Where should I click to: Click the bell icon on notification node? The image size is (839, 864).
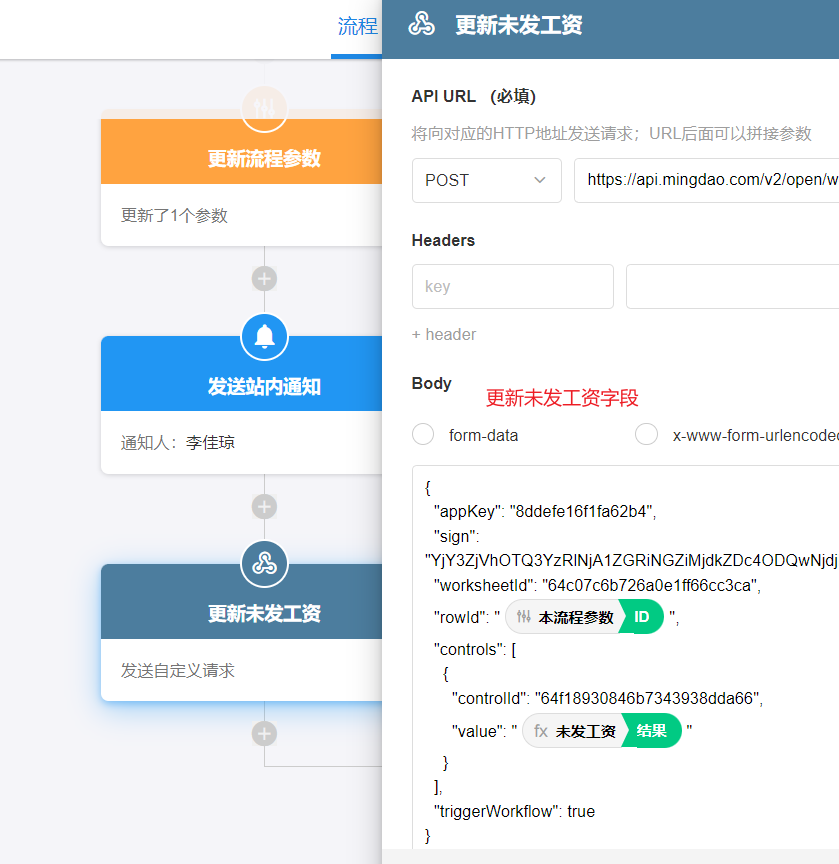tap(264, 337)
